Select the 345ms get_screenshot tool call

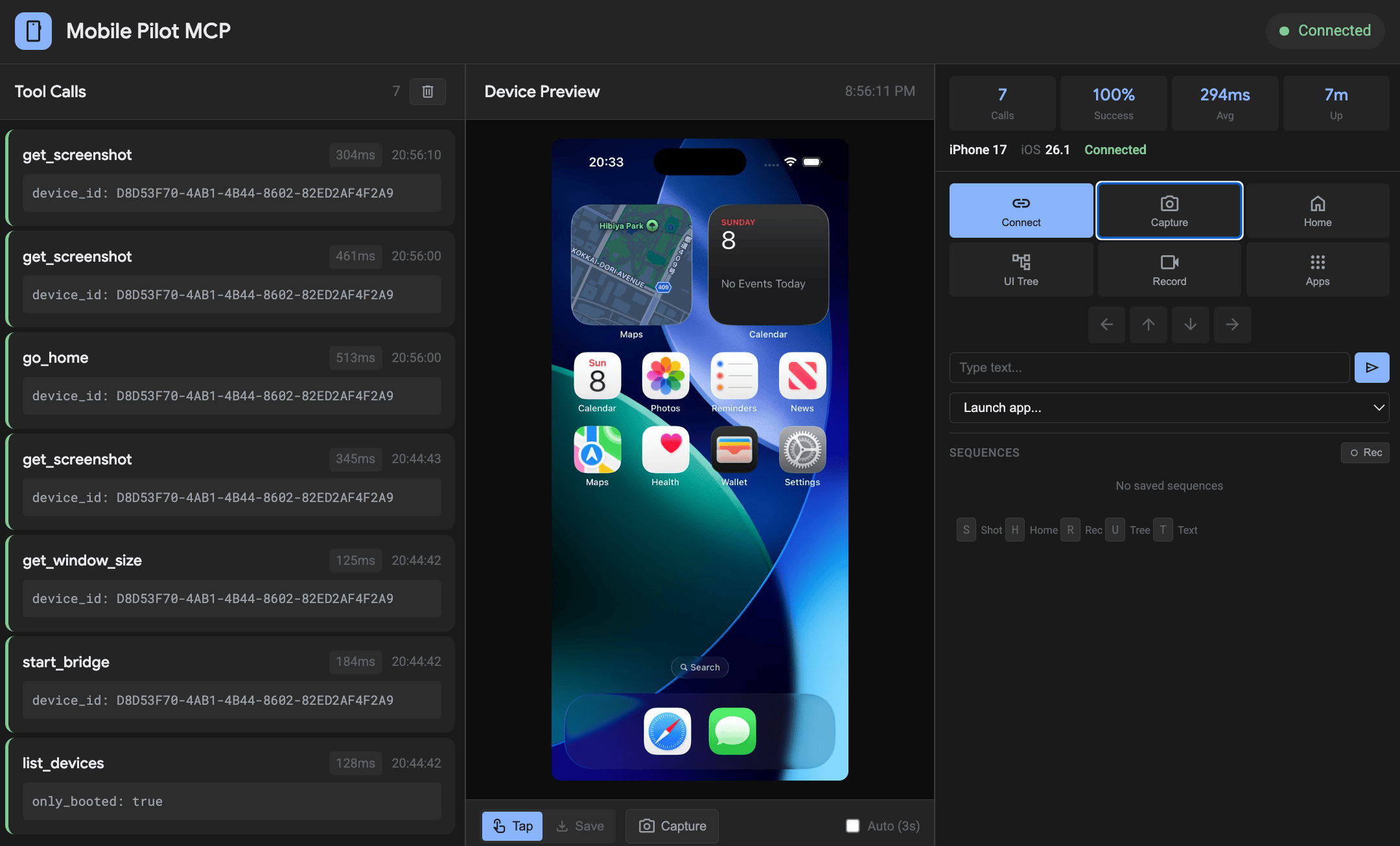click(231, 481)
